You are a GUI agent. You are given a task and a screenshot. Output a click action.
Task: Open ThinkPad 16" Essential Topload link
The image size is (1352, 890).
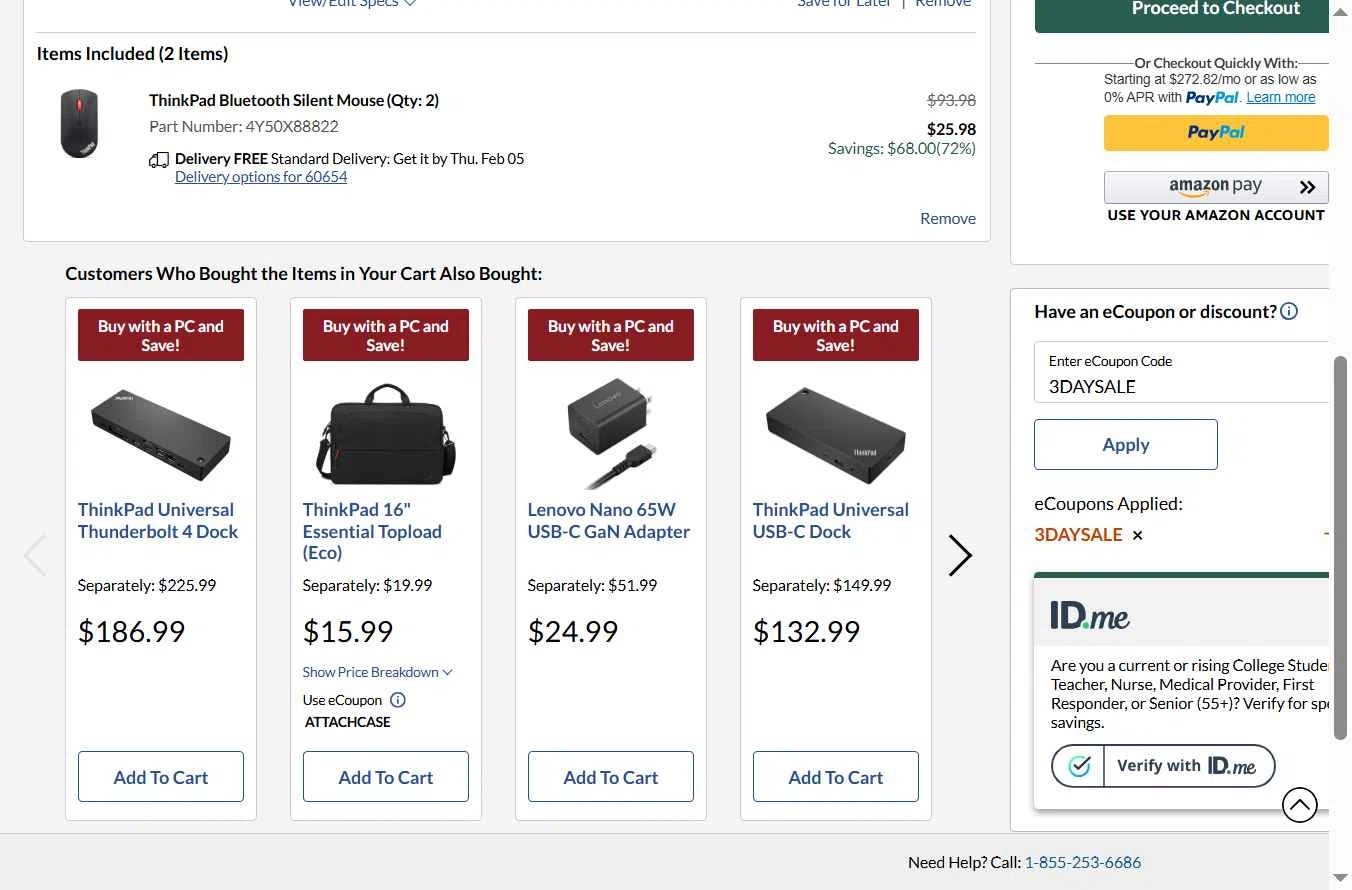point(372,531)
